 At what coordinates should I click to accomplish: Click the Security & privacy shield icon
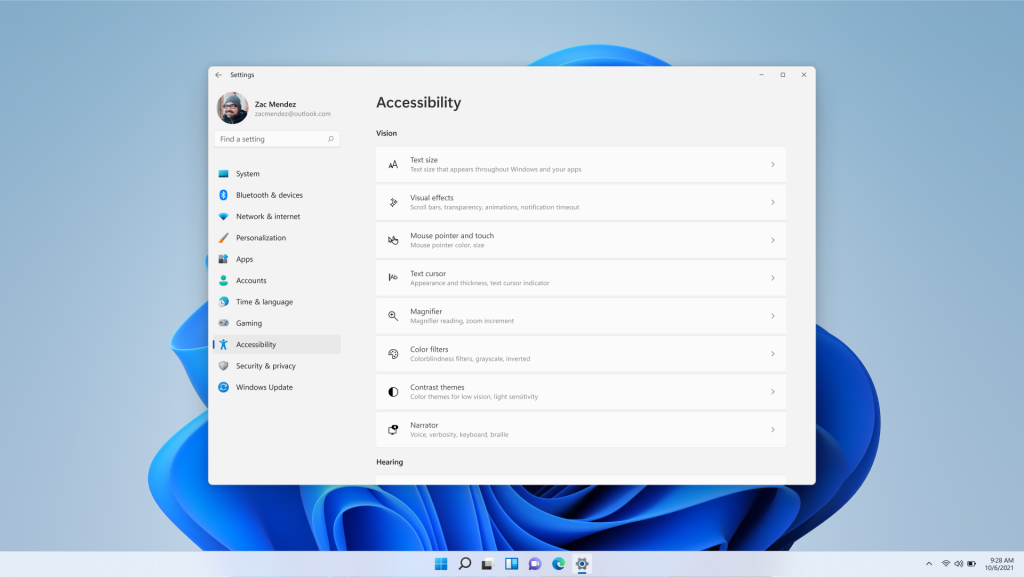pos(223,366)
